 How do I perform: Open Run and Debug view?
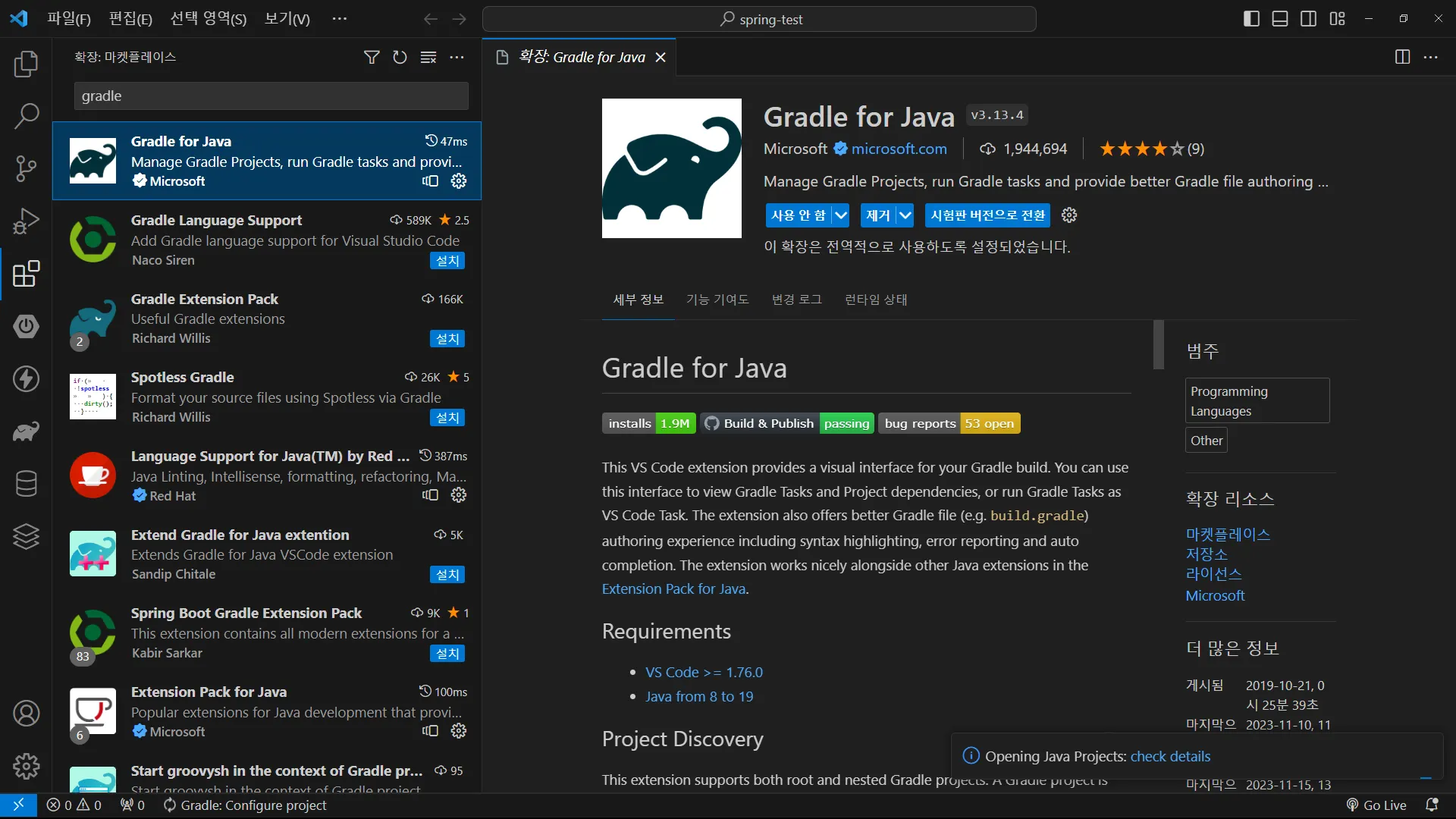click(26, 221)
